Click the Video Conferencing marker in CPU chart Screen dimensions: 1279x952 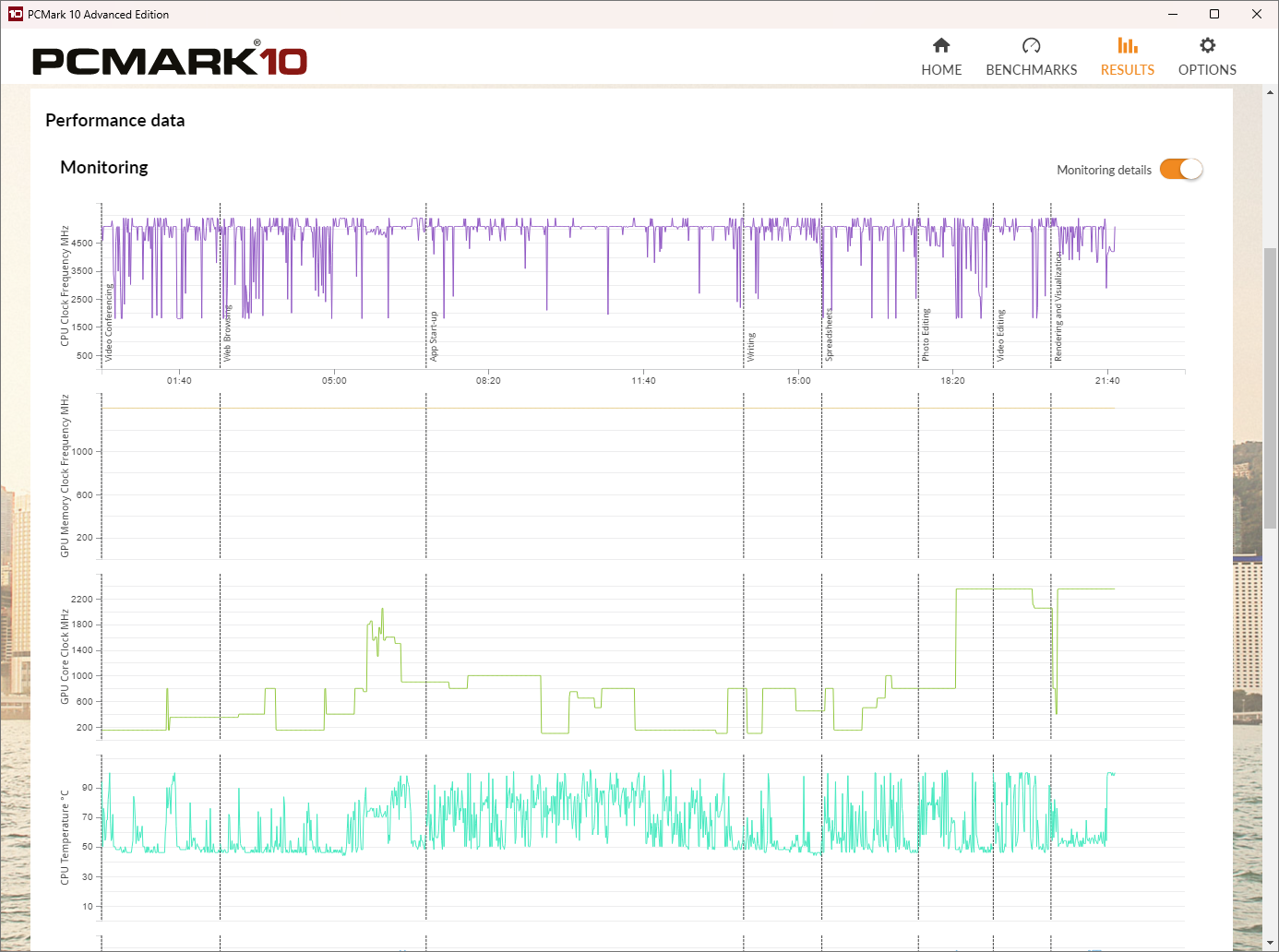pos(109,323)
